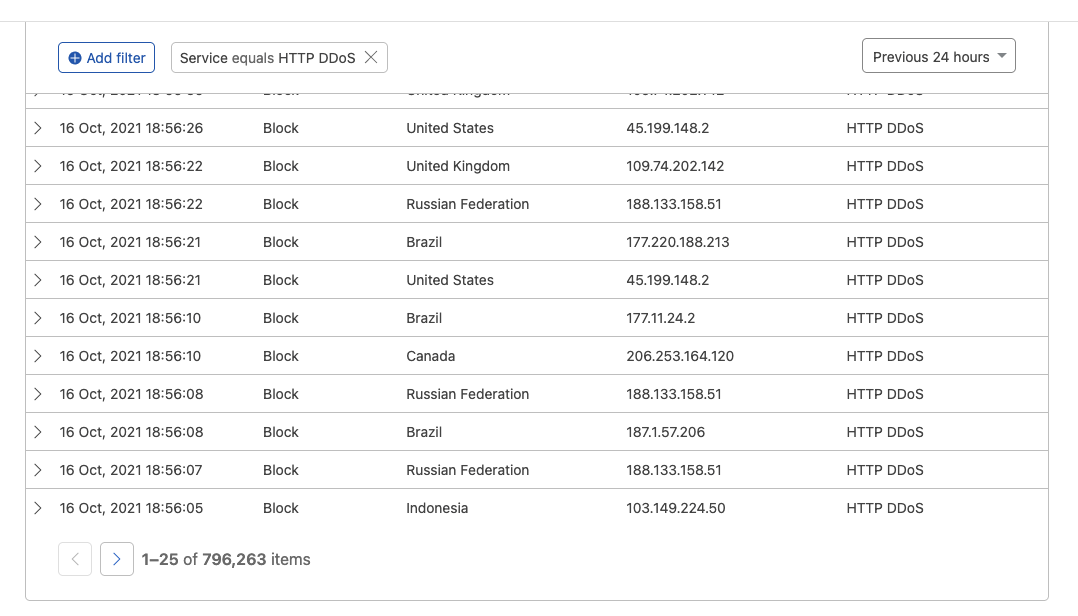Screen dimensions: 1078x616
Task: Expand the 18:56:22 United Kingdom event row
Action: (x=38, y=166)
